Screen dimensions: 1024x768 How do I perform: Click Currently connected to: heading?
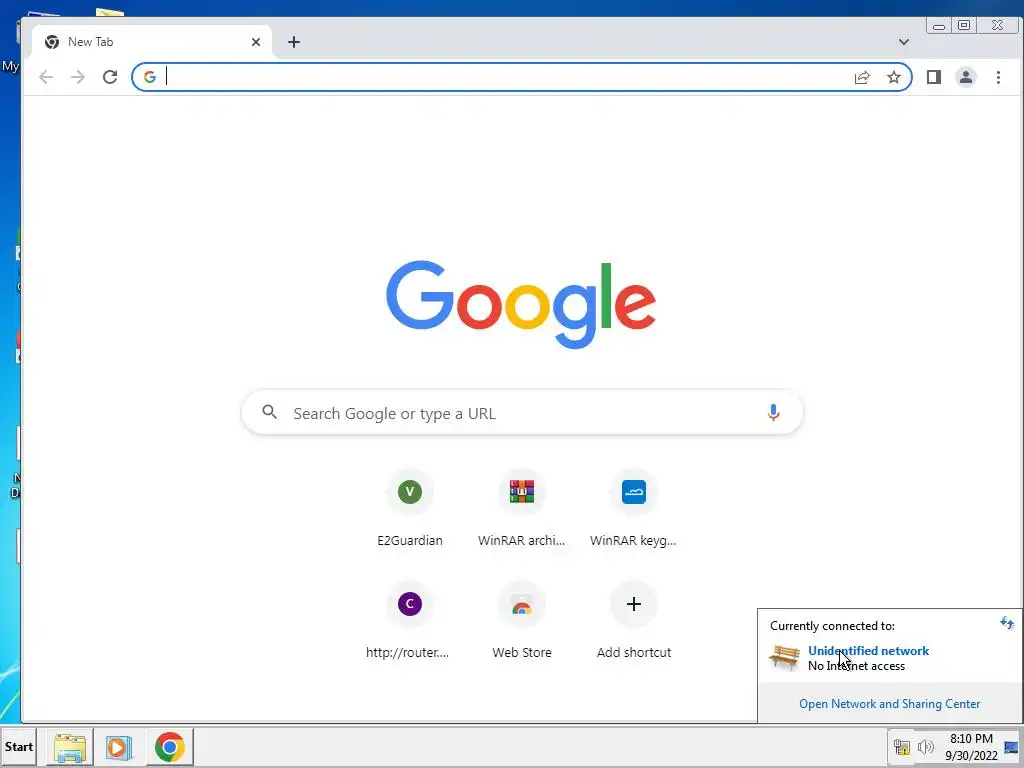(x=832, y=626)
